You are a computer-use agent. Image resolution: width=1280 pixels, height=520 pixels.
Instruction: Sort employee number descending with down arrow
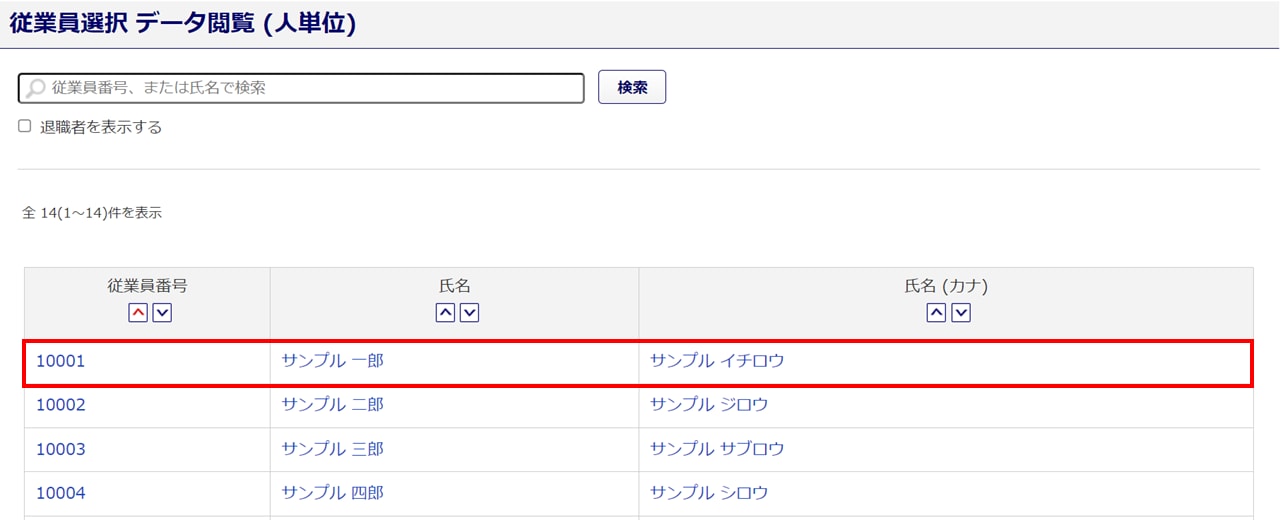pyautogui.click(x=162, y=313)
